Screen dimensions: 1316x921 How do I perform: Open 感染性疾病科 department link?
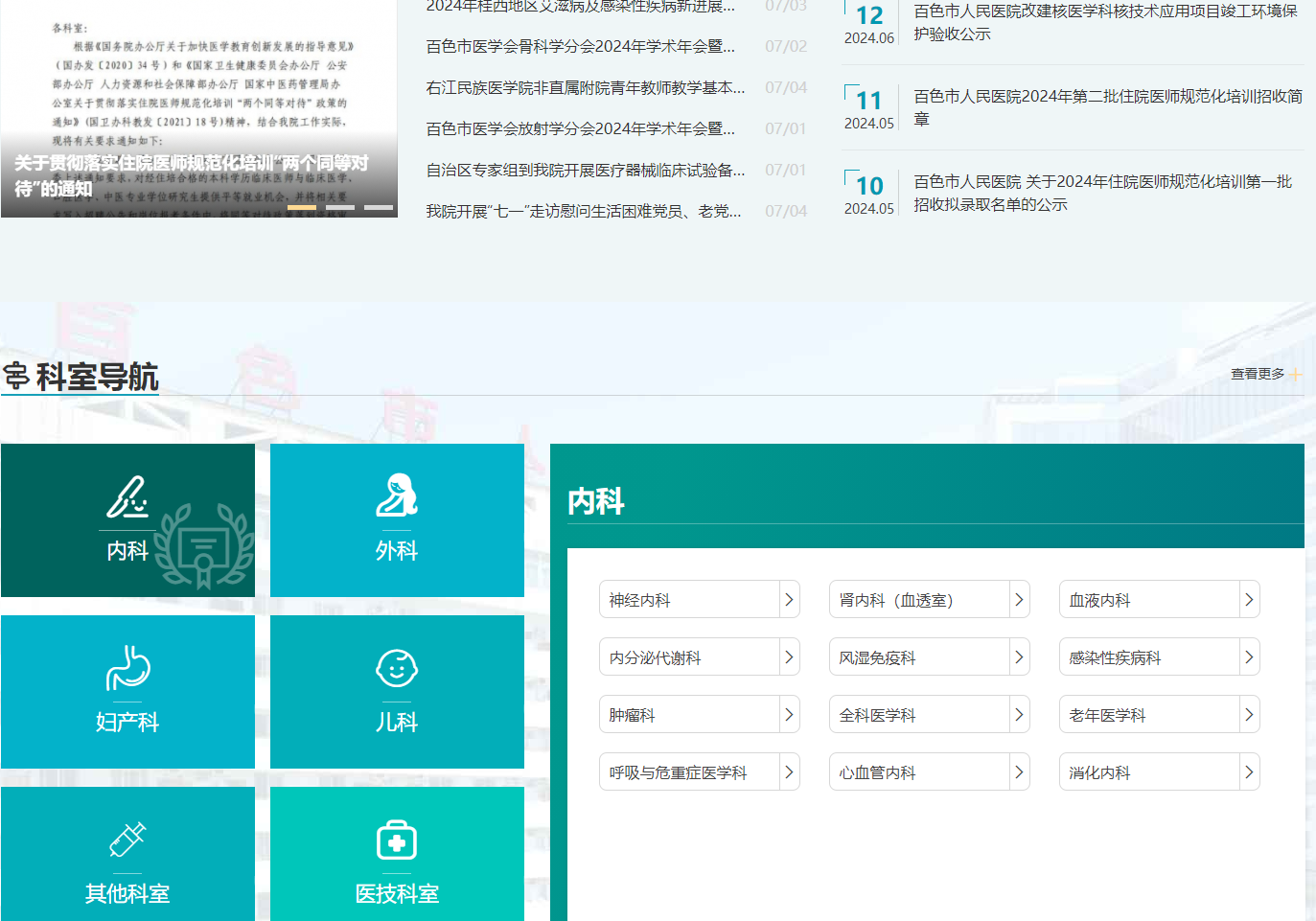1160,657
